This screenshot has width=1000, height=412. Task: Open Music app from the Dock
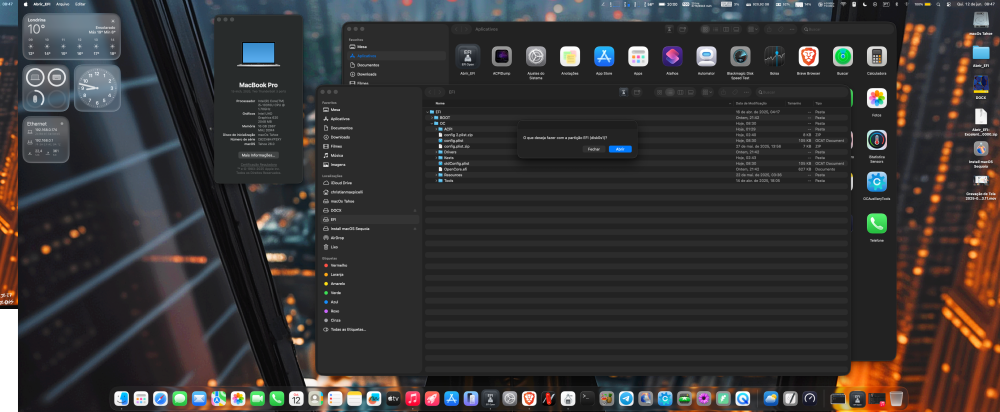(413, 399)
